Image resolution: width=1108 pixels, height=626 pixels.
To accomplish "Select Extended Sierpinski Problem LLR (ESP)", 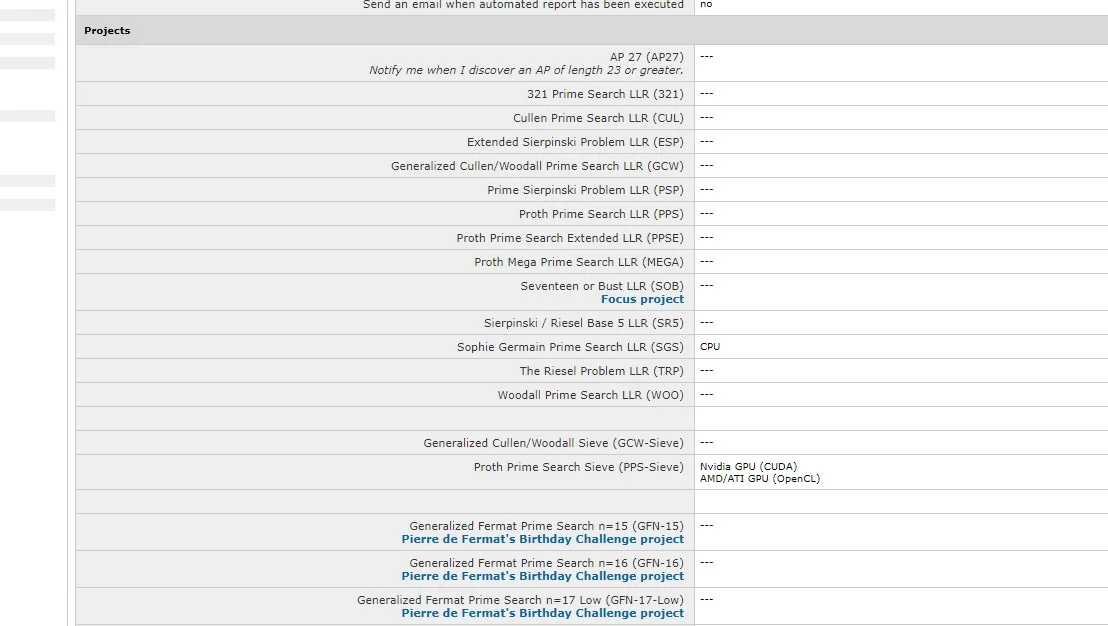I will pyautogui.click(x=575, y=142).
